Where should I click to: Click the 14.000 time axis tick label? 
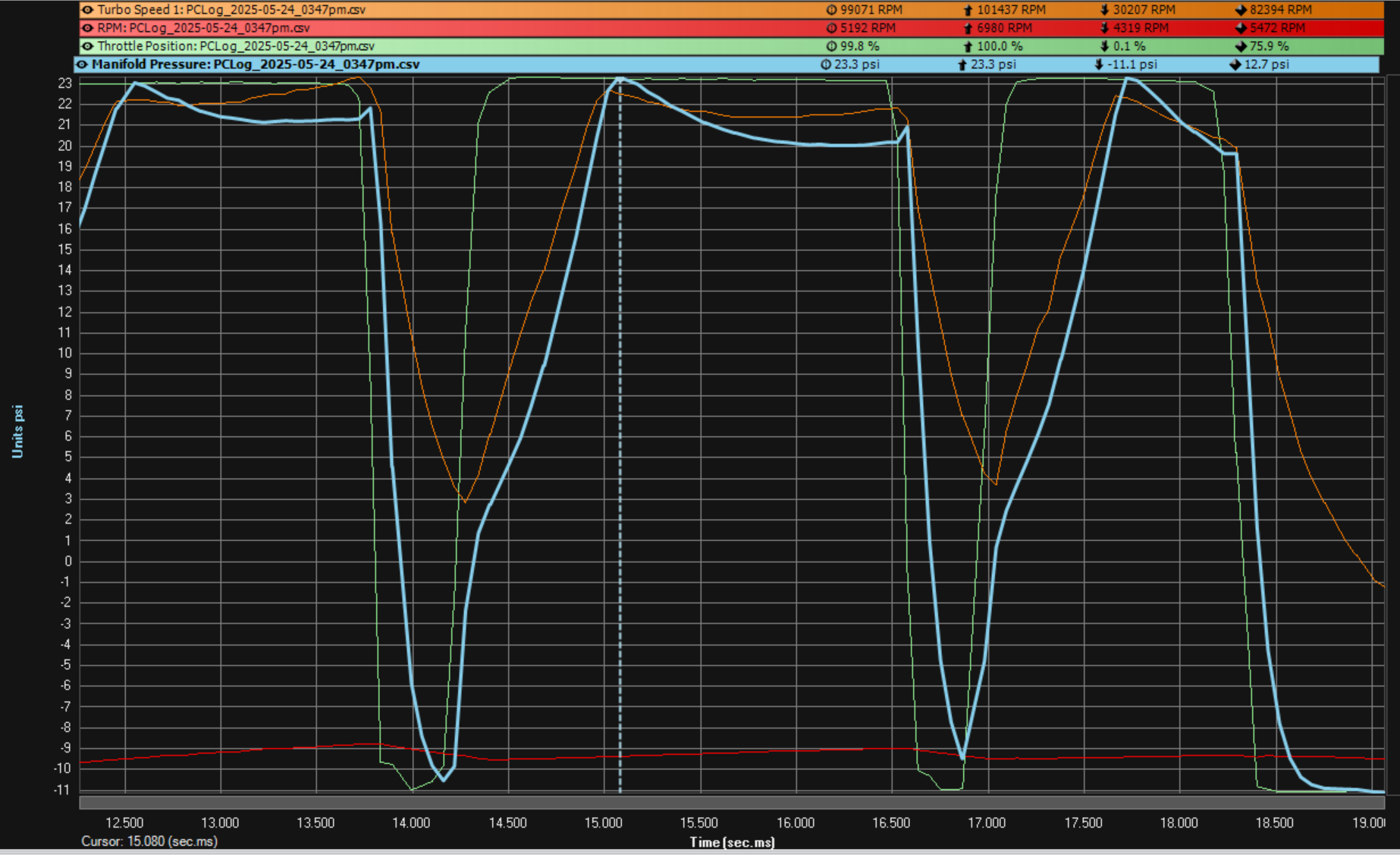coord(411,823)
